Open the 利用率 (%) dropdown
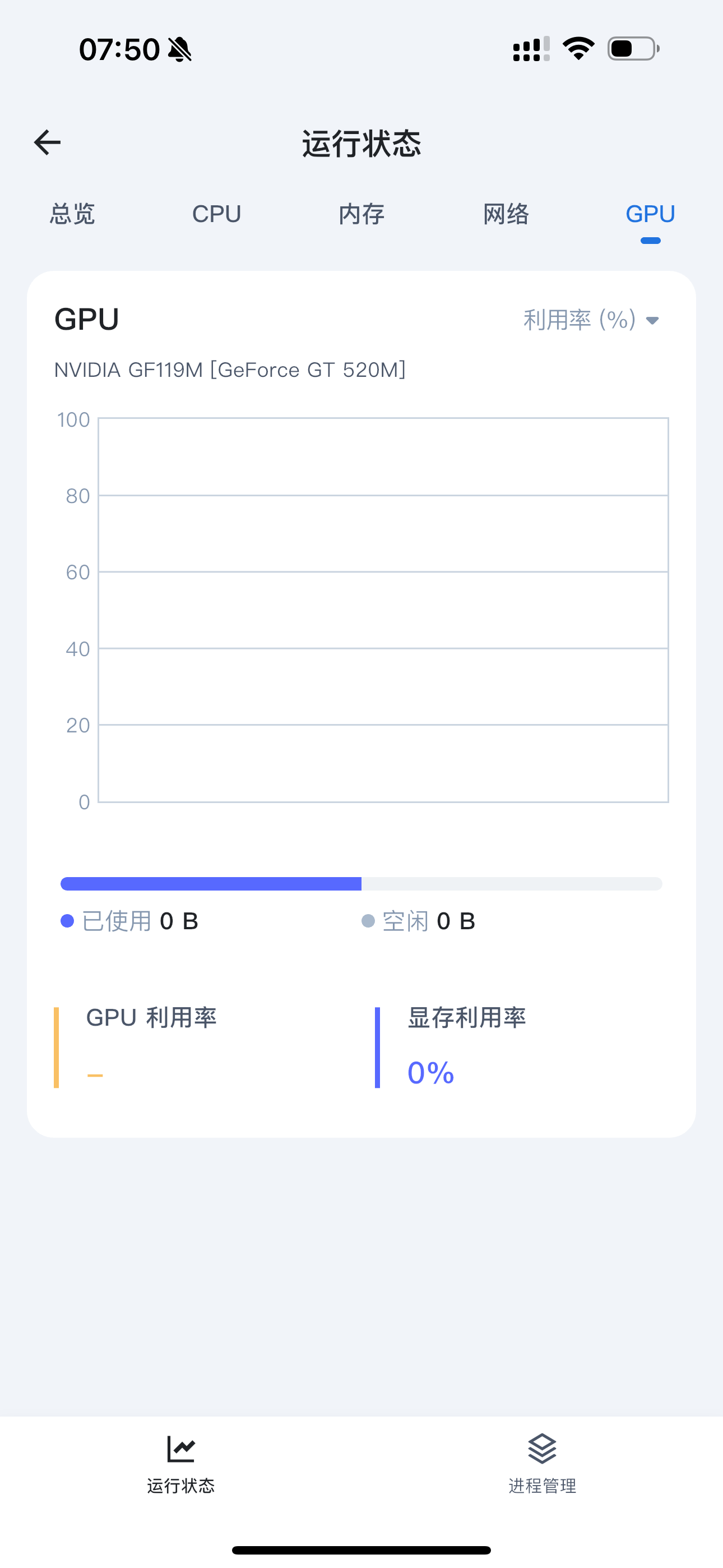Viewport: 723px width, 1568px height. (x=591, y=320)
